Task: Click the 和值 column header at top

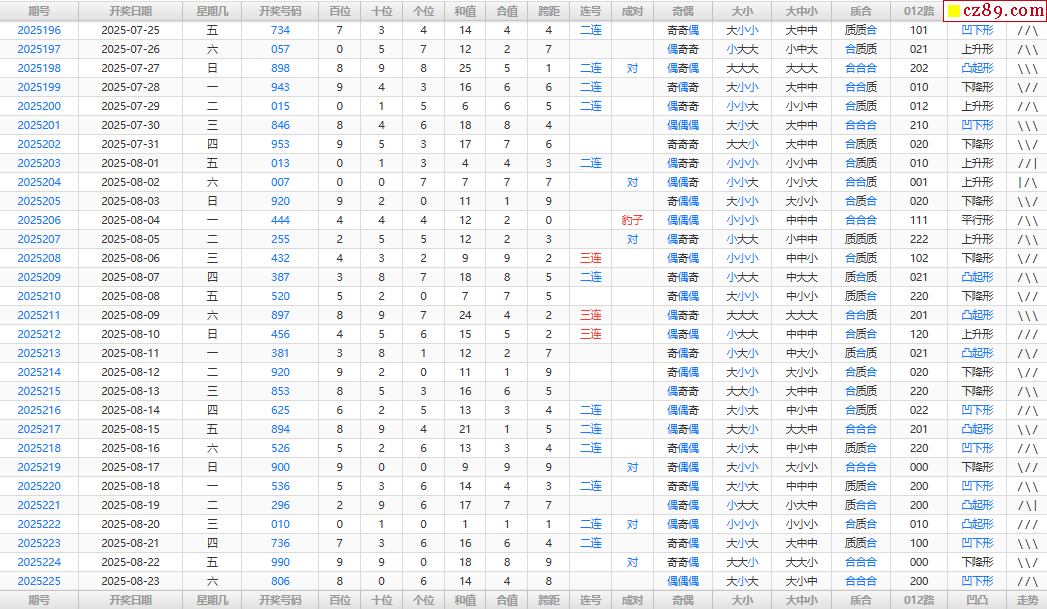Action: 465,11
